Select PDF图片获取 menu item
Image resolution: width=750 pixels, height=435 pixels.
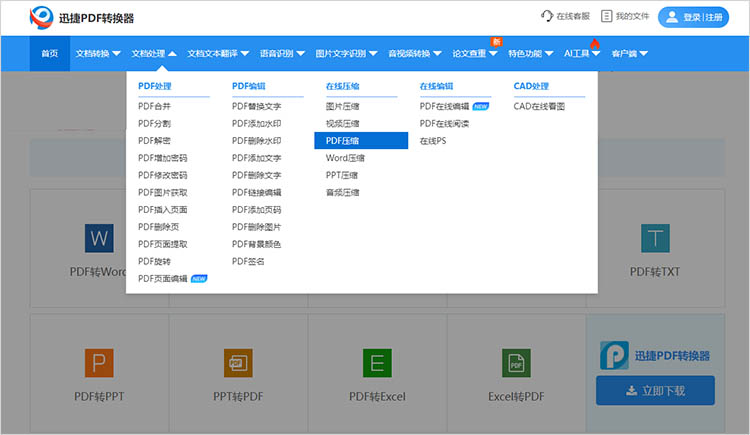pos(163,192)
